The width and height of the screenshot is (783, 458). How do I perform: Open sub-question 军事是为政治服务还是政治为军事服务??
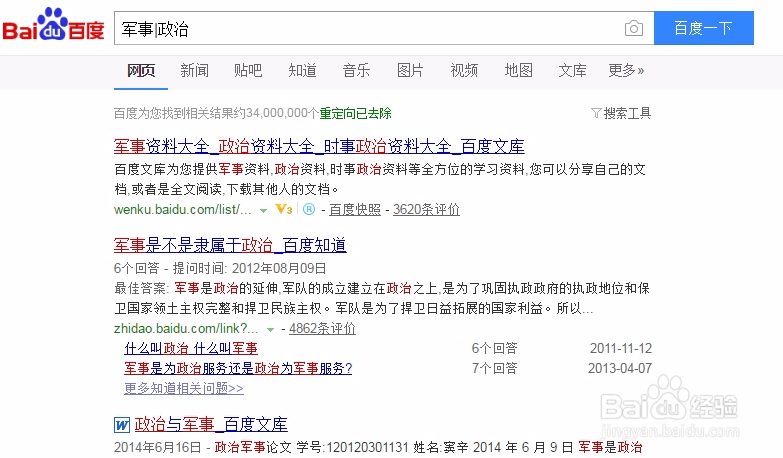(238, 368)
